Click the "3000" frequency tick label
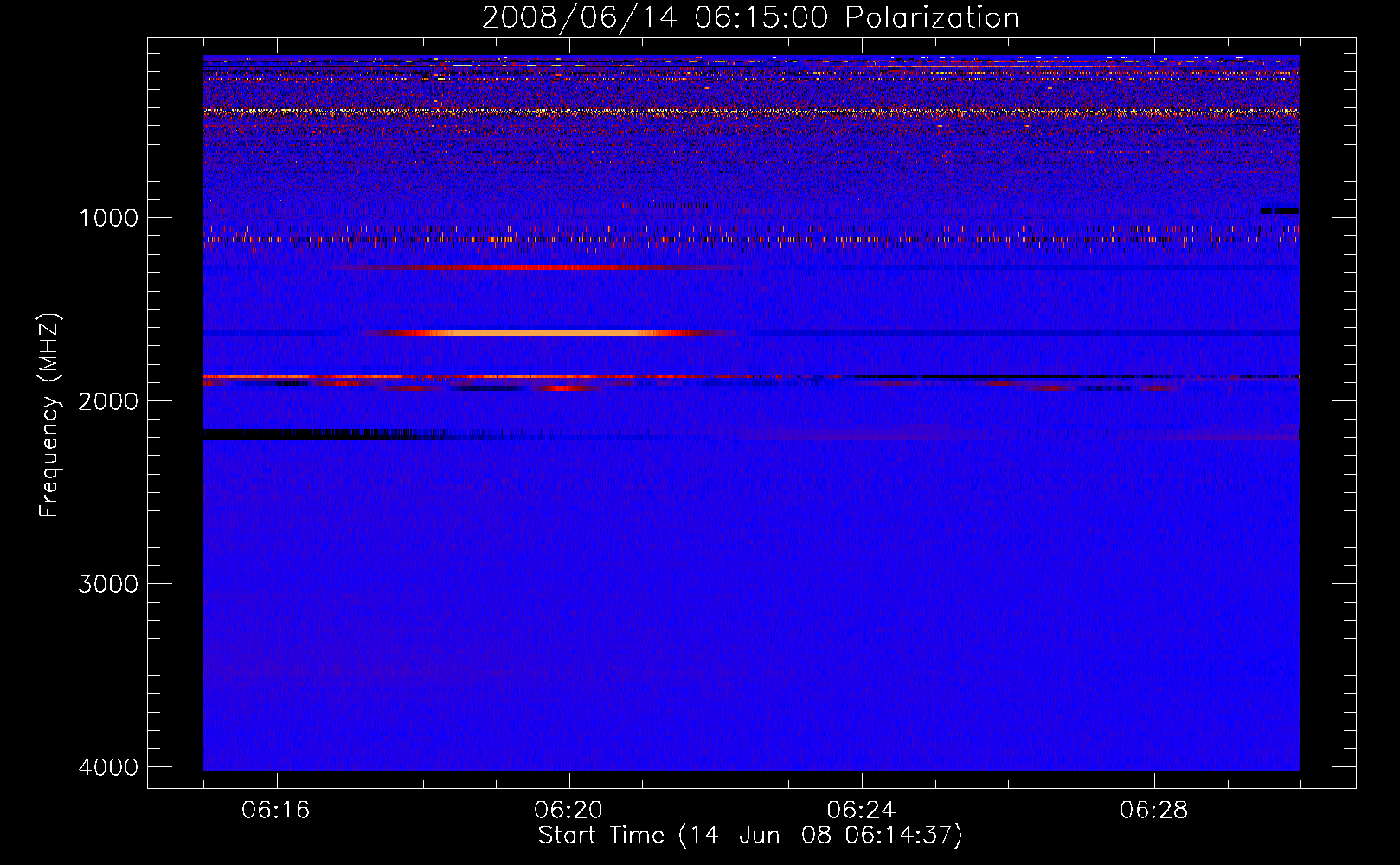Image resolution: width=1400 pixels, height=865 pixels. 108,583
